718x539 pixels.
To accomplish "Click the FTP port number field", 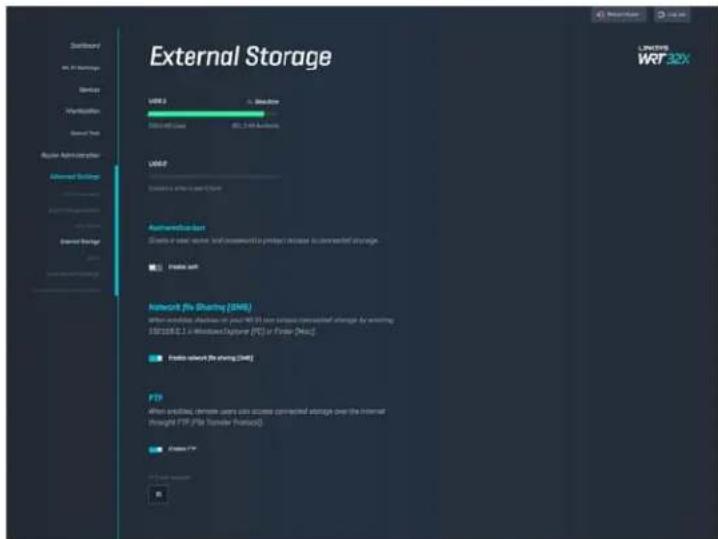I will click(x=158, y=494).
